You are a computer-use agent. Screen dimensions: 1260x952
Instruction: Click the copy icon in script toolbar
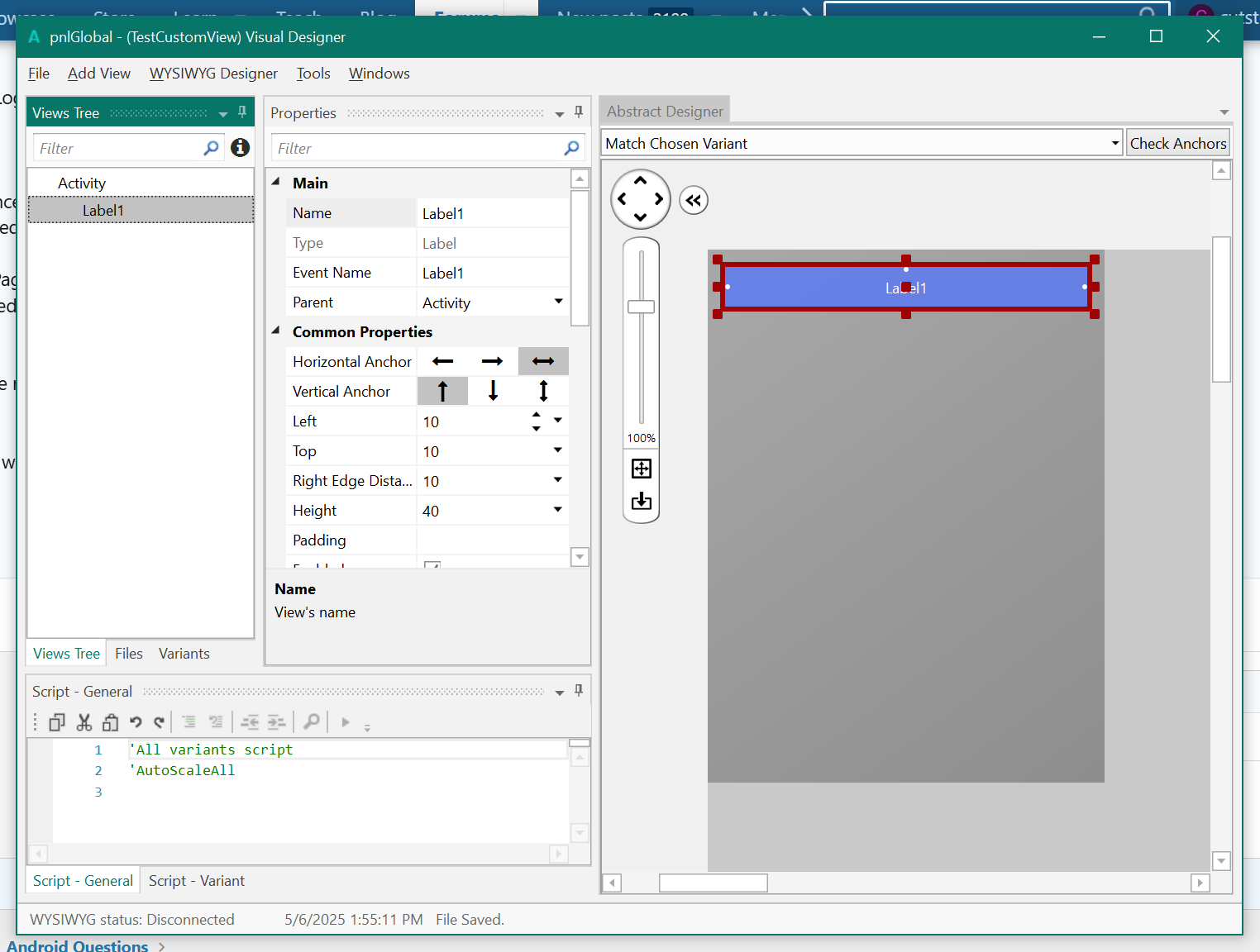tap(56, 722)
